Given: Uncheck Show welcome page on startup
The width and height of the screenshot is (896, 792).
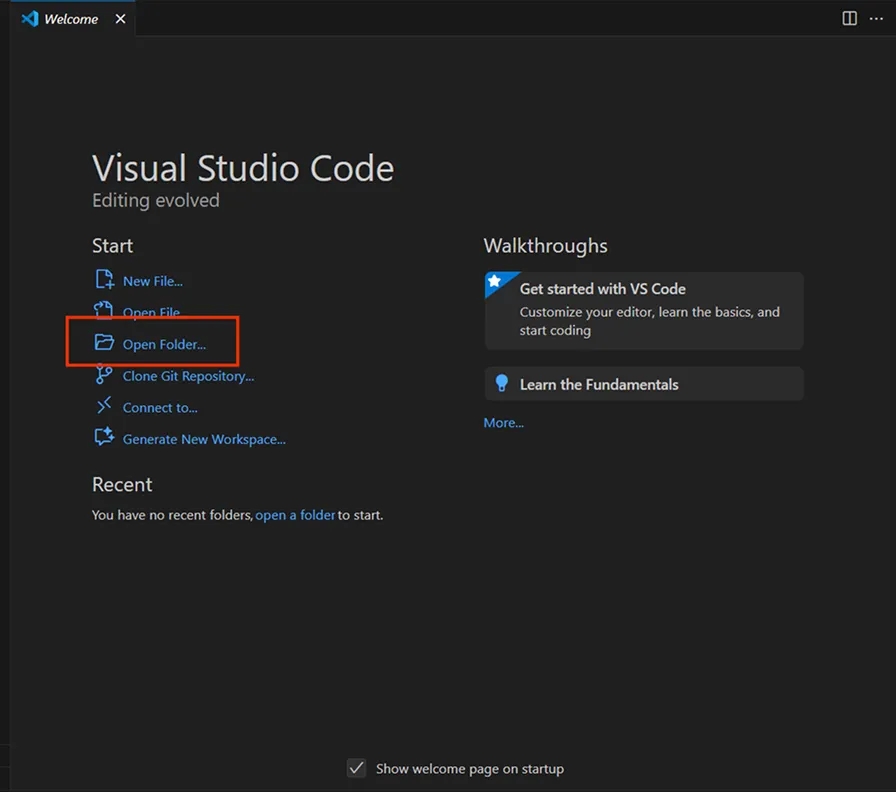Looking at the screenshot, I should 357,767.
